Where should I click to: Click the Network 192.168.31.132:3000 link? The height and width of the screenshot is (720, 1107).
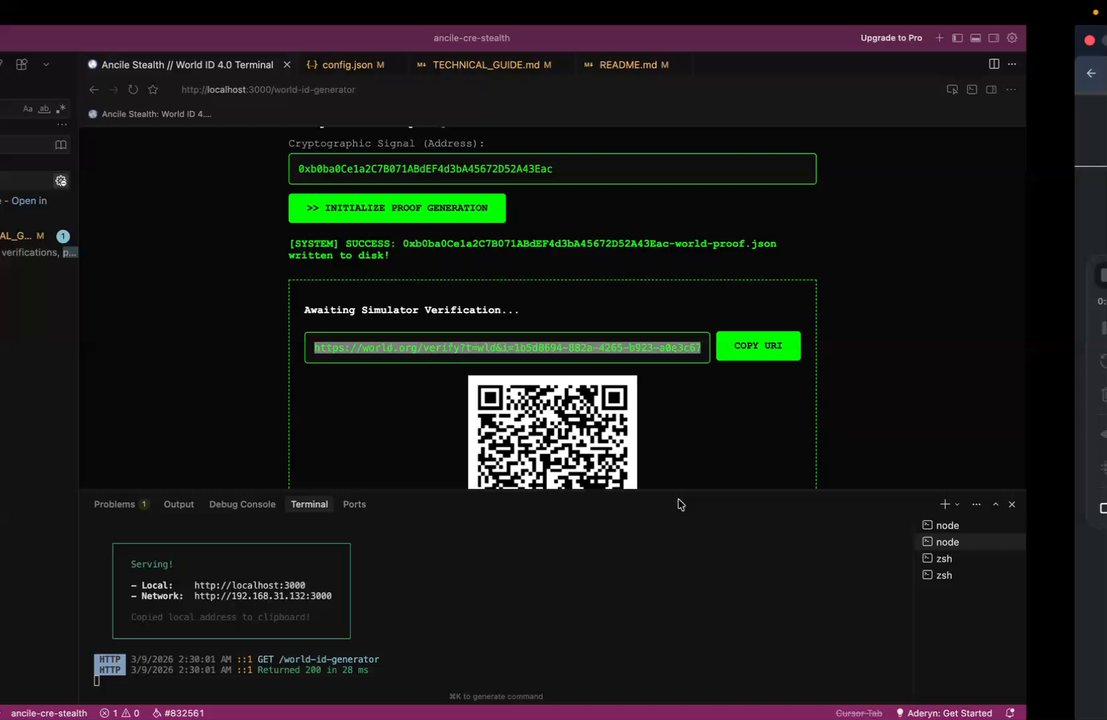pos(263,596)
